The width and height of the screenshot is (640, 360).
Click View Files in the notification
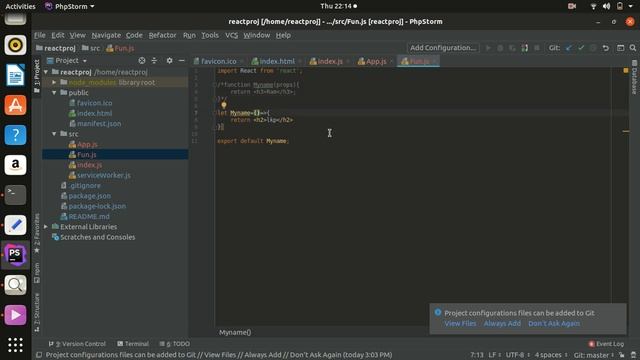(460, 323)
